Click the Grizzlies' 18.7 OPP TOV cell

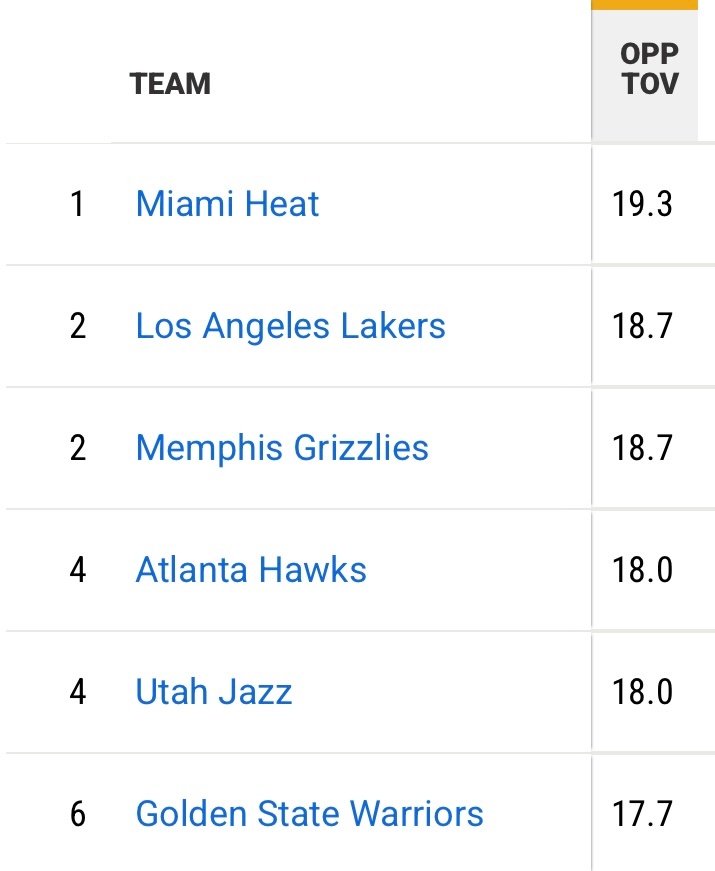(x=643, y=448)
